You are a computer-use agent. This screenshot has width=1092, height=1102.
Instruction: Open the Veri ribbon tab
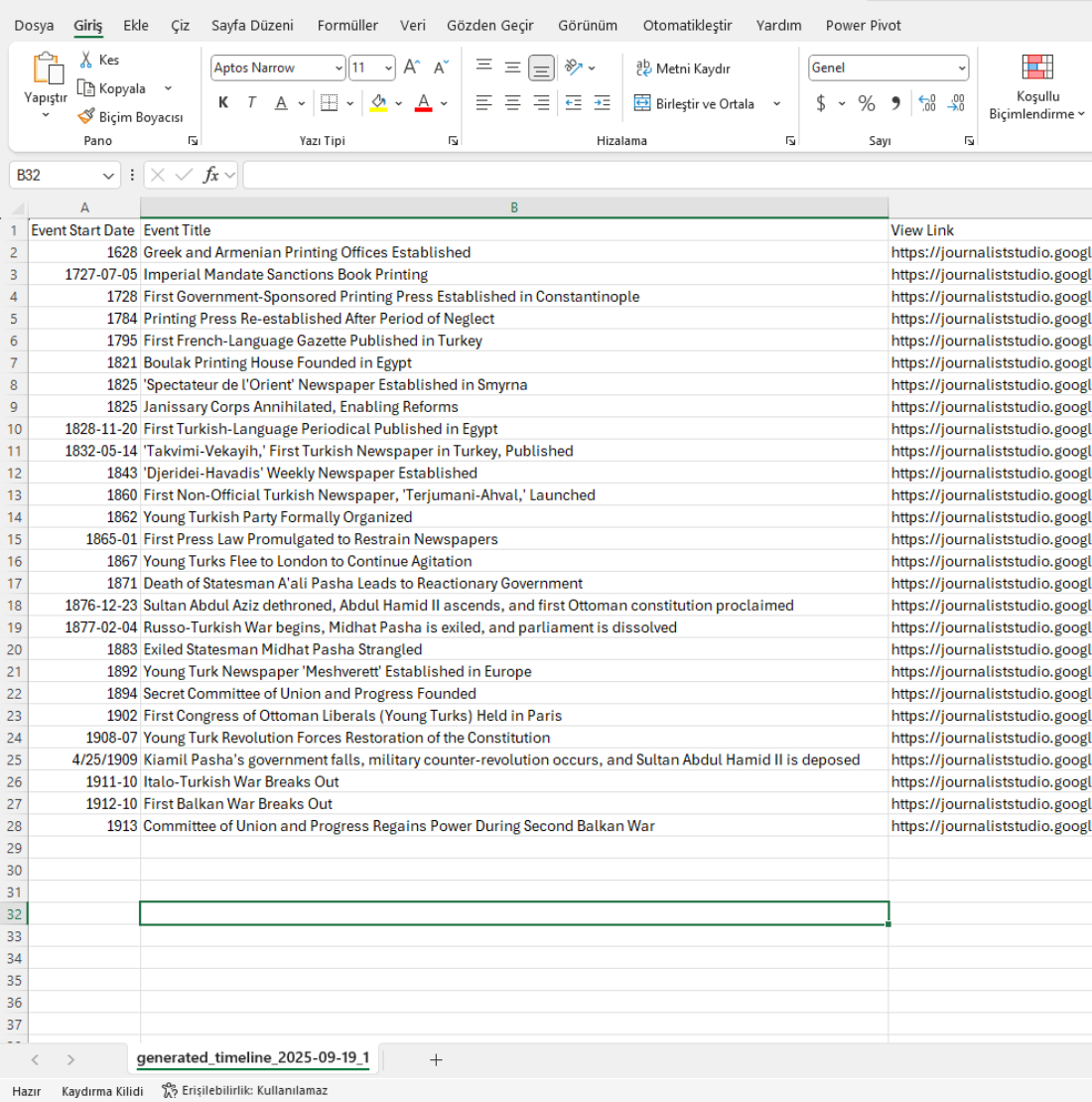(x=412, y=26)
